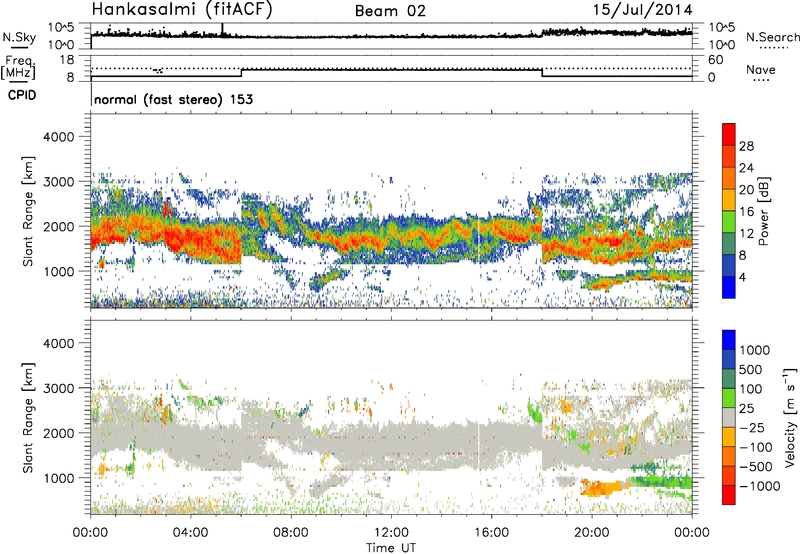Image resolution: width=800 pixels, height=554 pixels.
Task: Click the '10^5' label on the left of the N.Sky panel
Action: pos(62,28)
